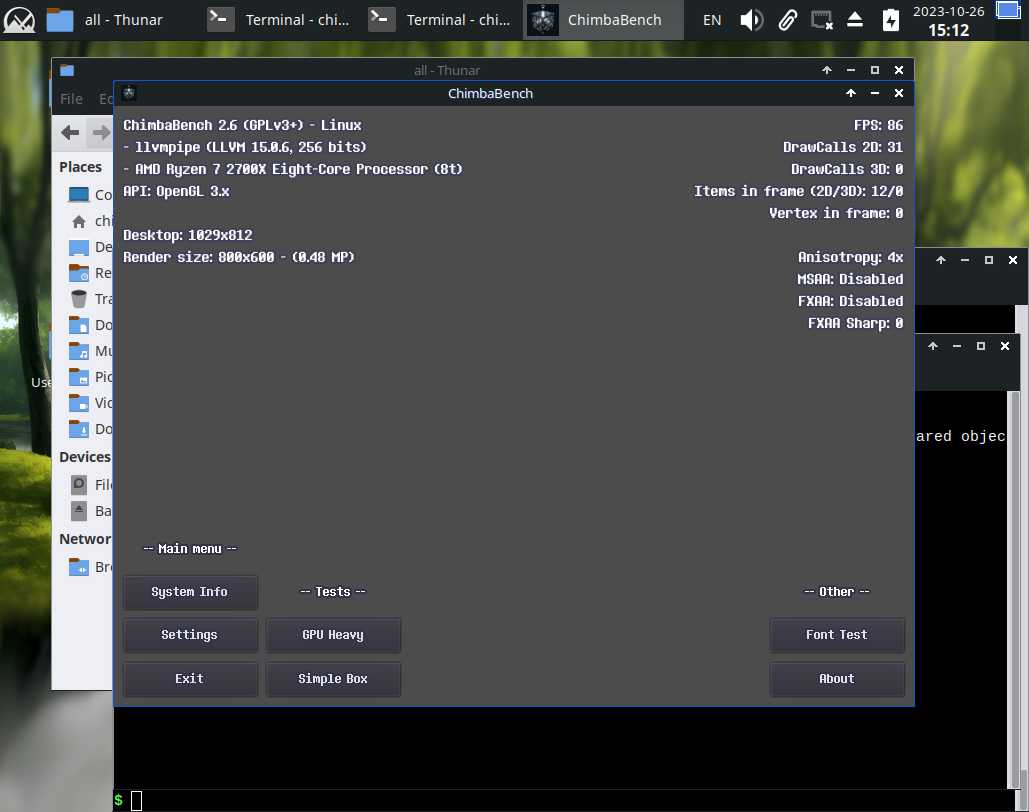Click the display settings tray icon
1029x812 pixels.
[x=822, y=20]
